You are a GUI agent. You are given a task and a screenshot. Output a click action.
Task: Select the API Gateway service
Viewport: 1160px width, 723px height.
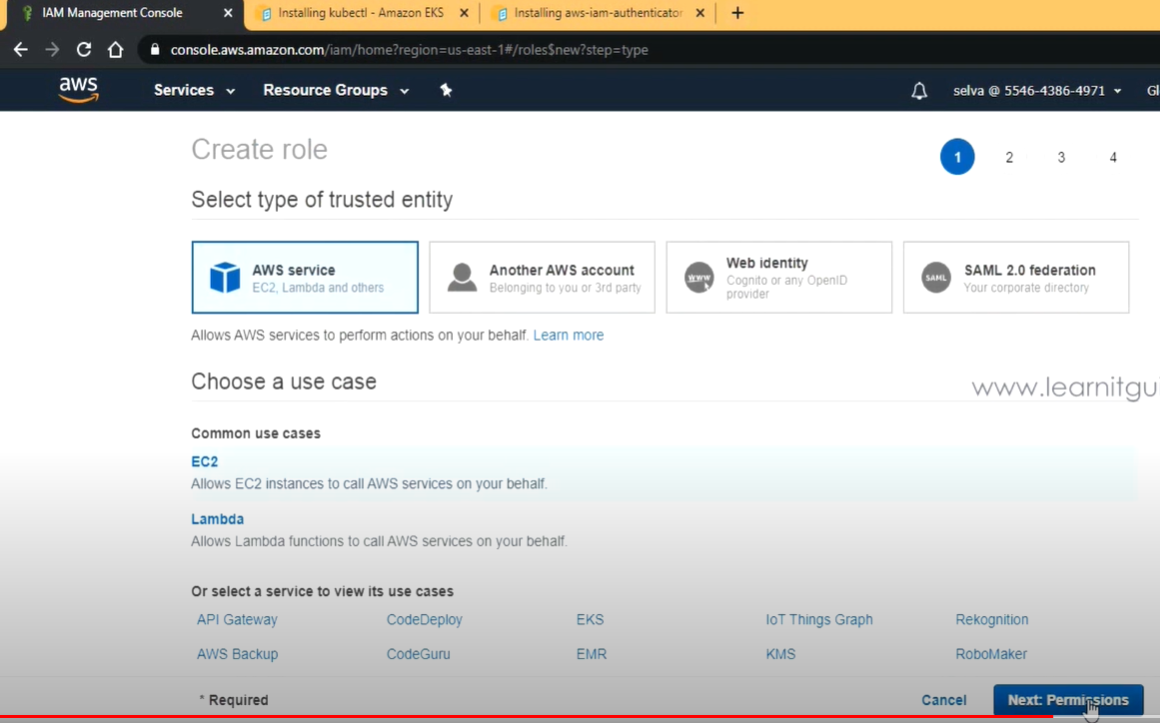237,619
